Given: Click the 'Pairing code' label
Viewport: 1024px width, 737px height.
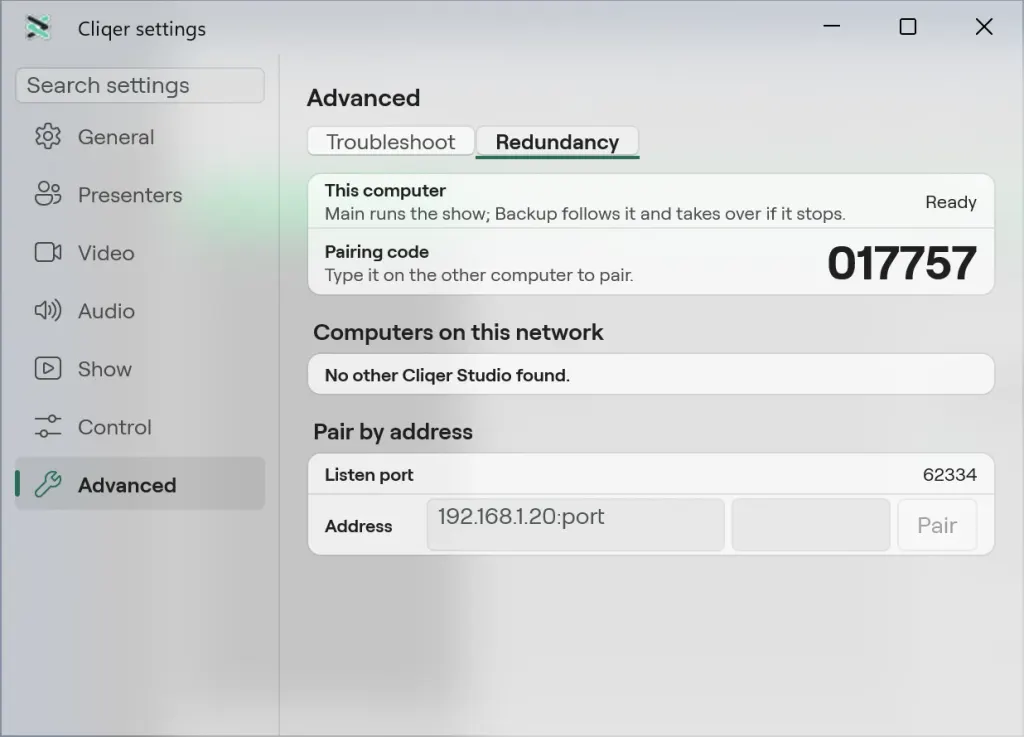Looking at the screenshot, I should coord(377,252).
